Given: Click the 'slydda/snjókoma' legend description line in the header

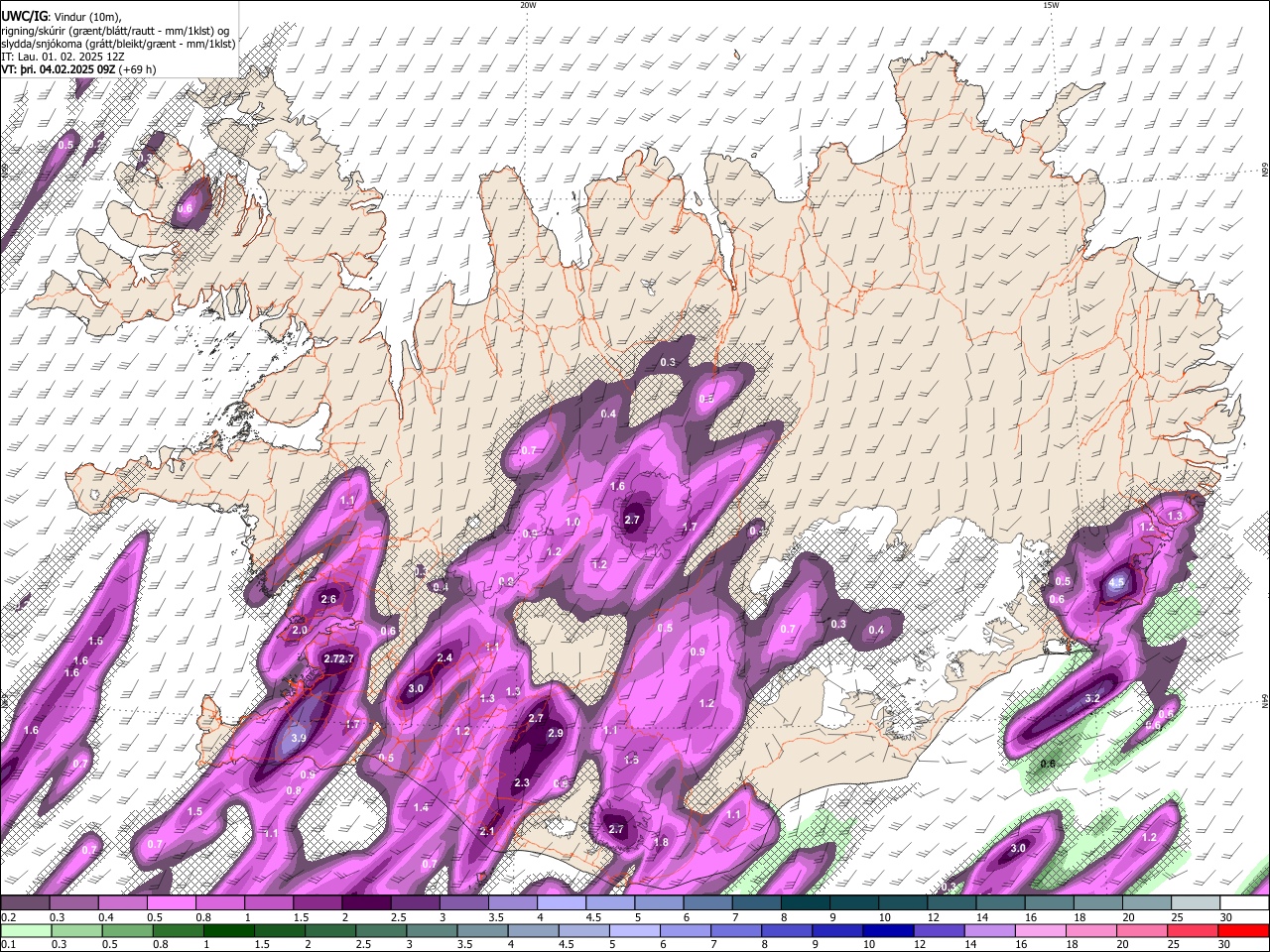Looking at the screenshot, I should (118, 44).
